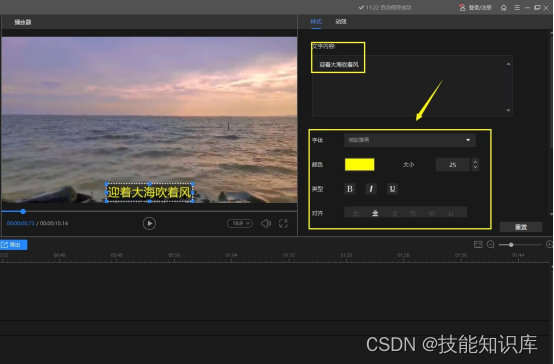Zoom out the timeline with minus magnifier
554x364 pixels.
tap(491, 245)
